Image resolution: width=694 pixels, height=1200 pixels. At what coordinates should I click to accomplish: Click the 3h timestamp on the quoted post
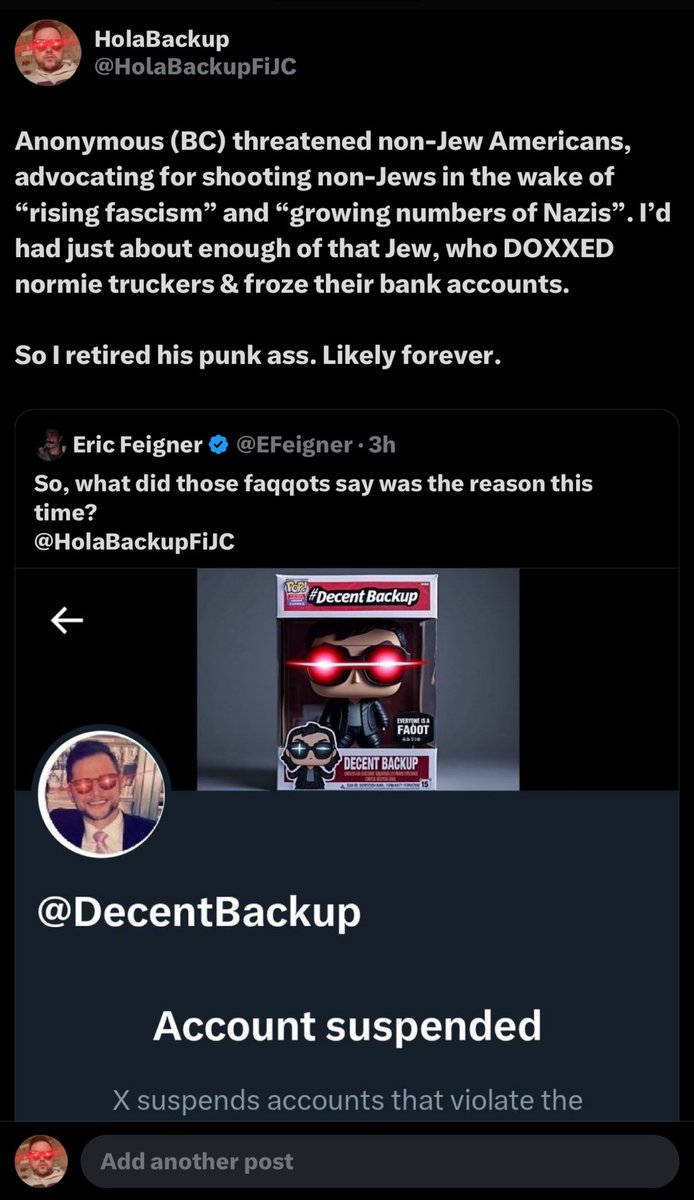coord(382,444)
